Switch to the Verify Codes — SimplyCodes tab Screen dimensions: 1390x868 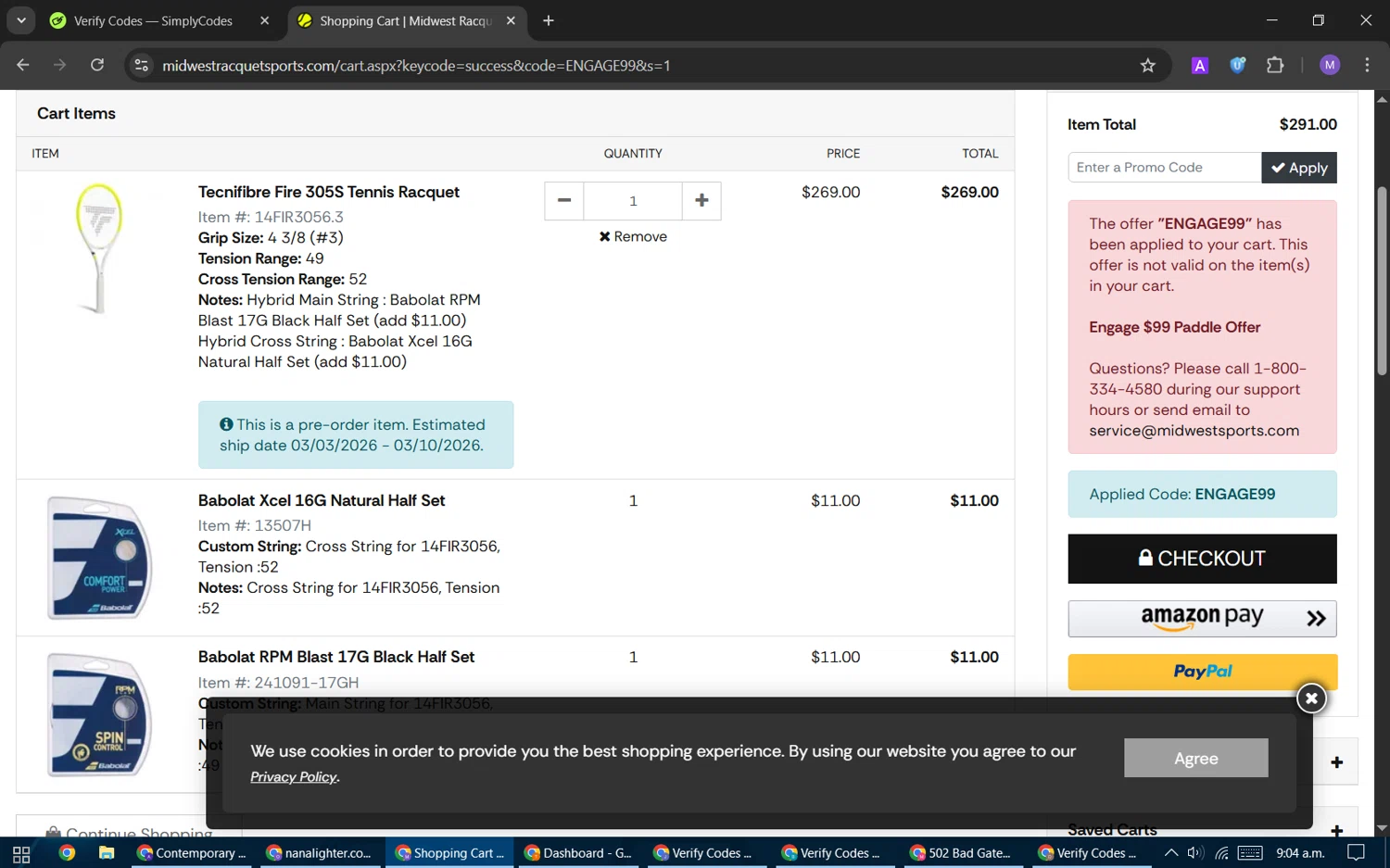tap(153, 20)
